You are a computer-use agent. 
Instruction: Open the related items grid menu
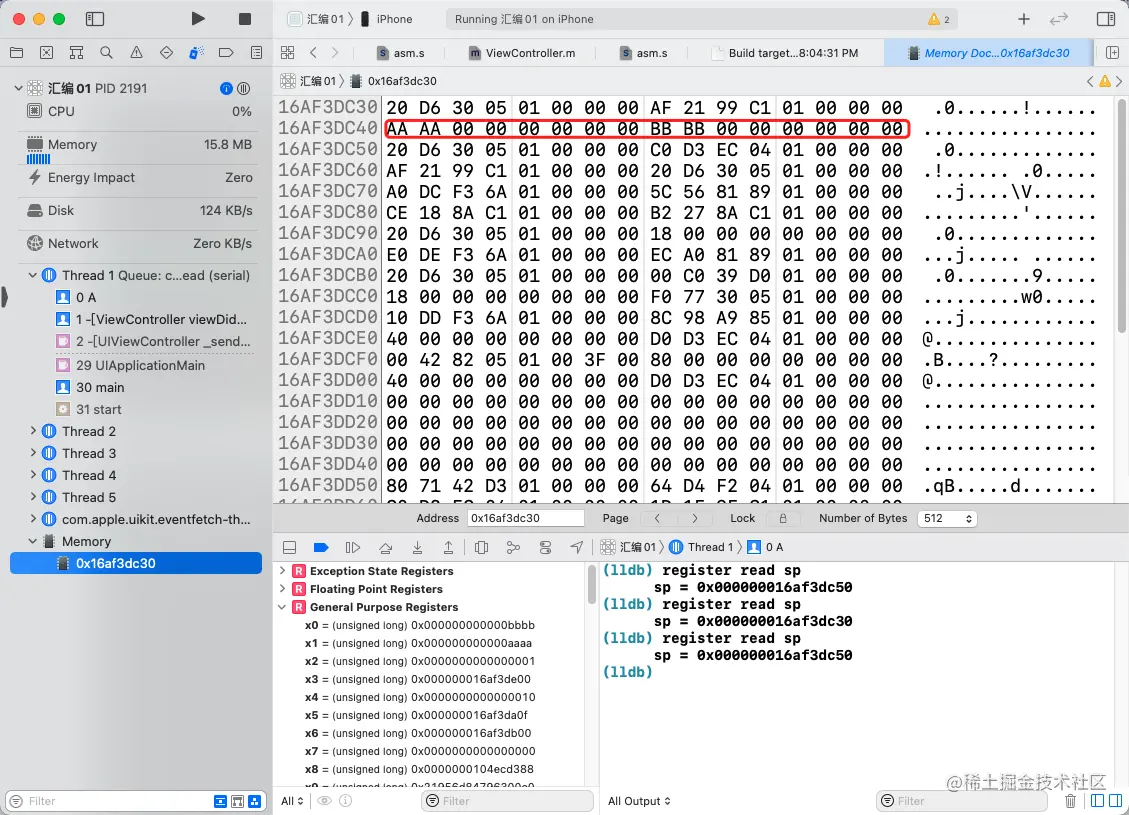pyautogui.click(x=287, y=53)
